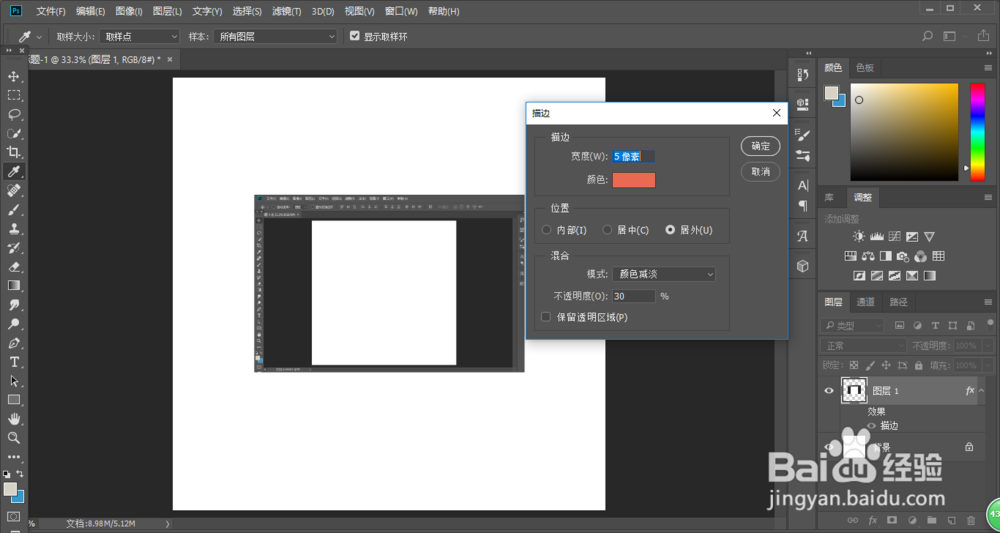The height and width of the screenshot is (533, 1000).
Task: Click the create new layer icon
Action: [x=952, y=521]
